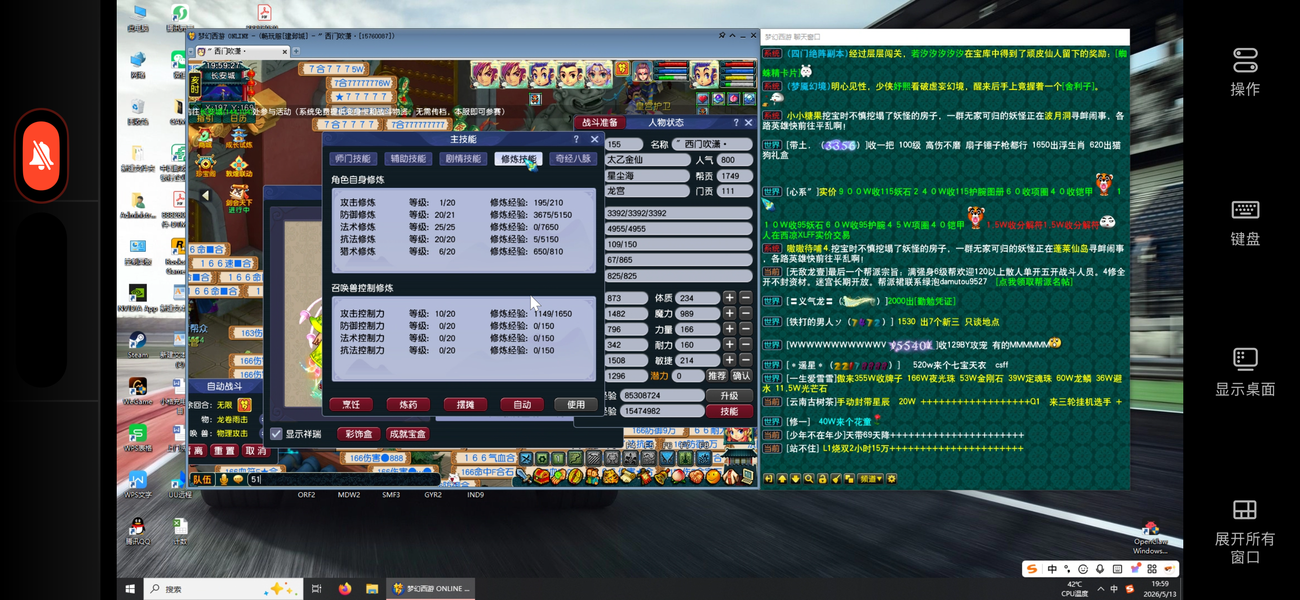Click the 炼药 button
Image resolution: width=1300 pixels, height=600 pixels.
(x=408, y=405)
